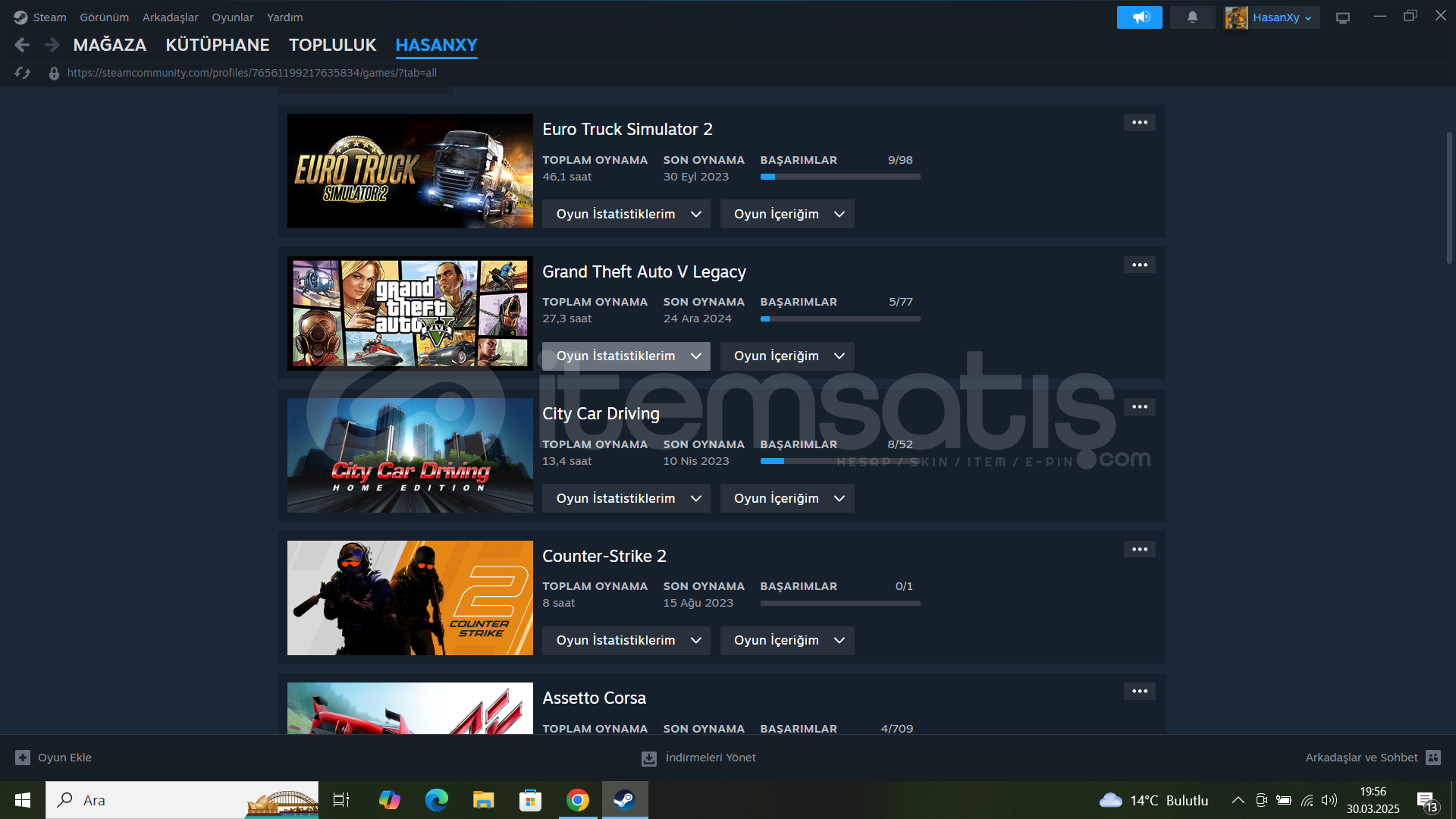Click İndirmeleri Yönet text
1456x819 pixels.
coord(711,758)
